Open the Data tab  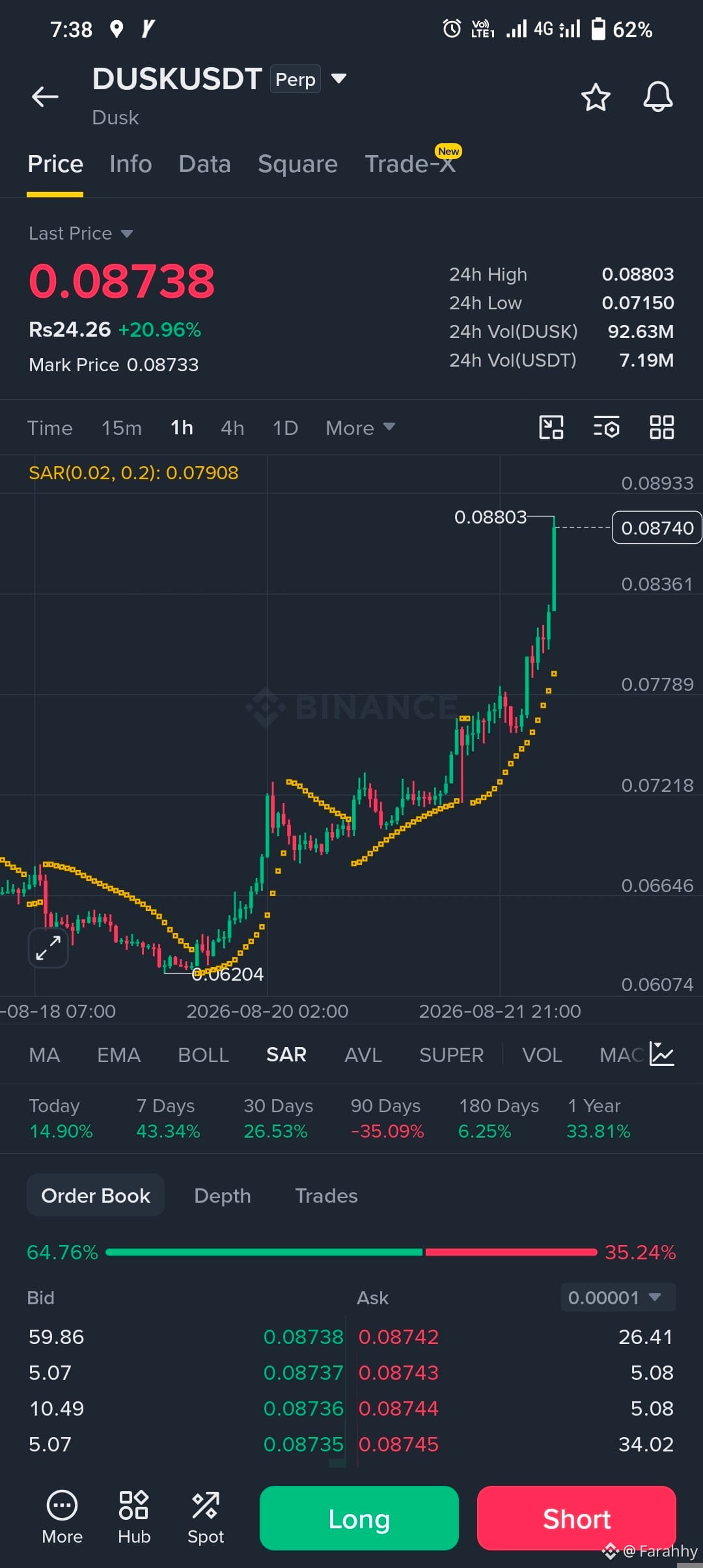(204, 164)
